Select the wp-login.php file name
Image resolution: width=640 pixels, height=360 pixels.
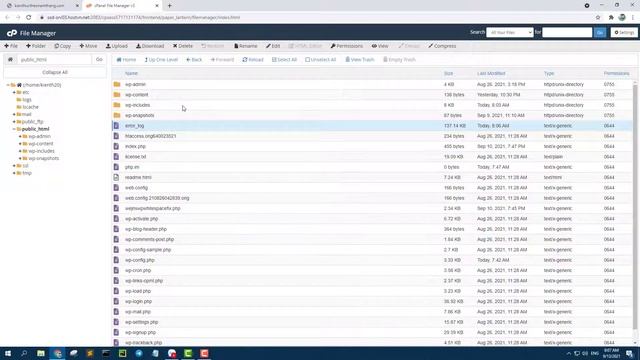[138, 302]
